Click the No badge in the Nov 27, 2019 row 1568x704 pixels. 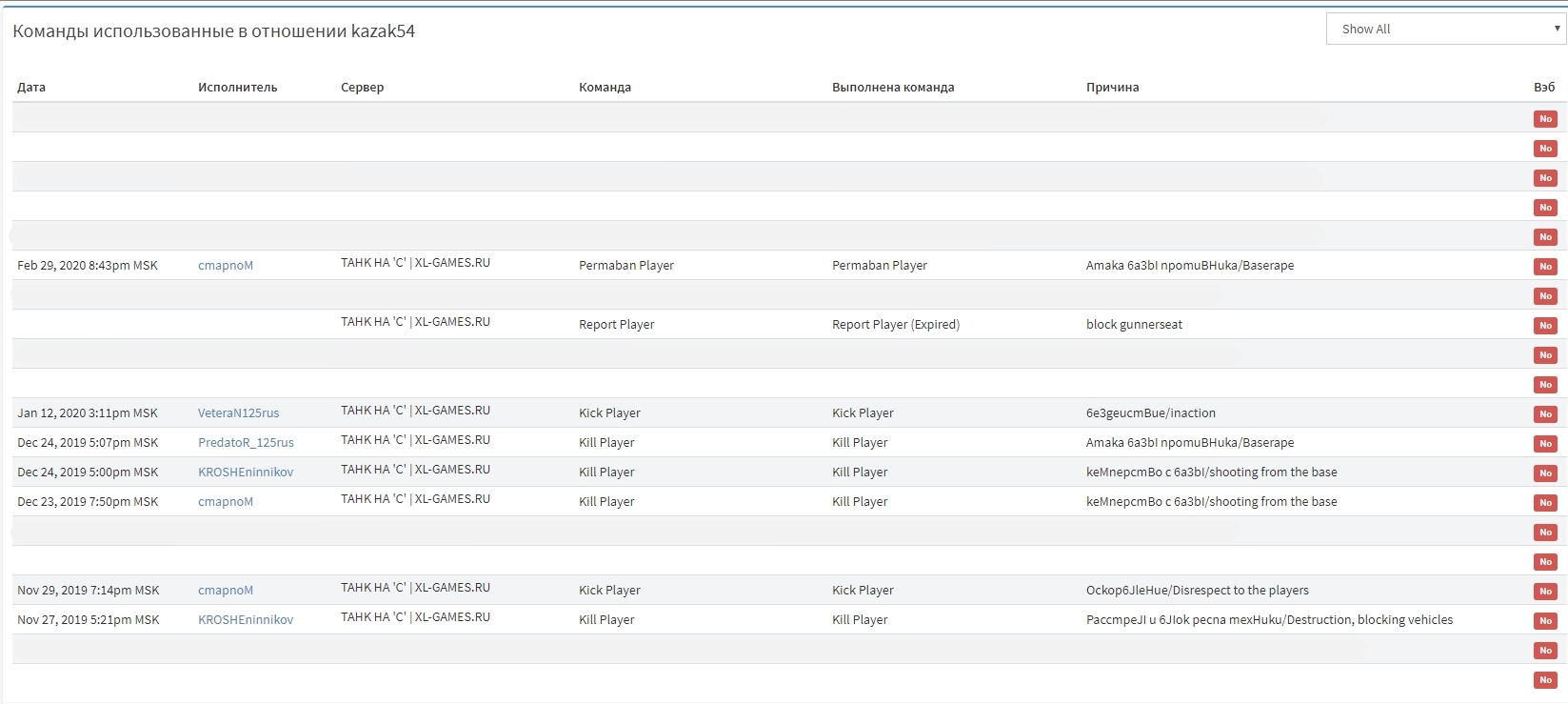pos(1545,621)
